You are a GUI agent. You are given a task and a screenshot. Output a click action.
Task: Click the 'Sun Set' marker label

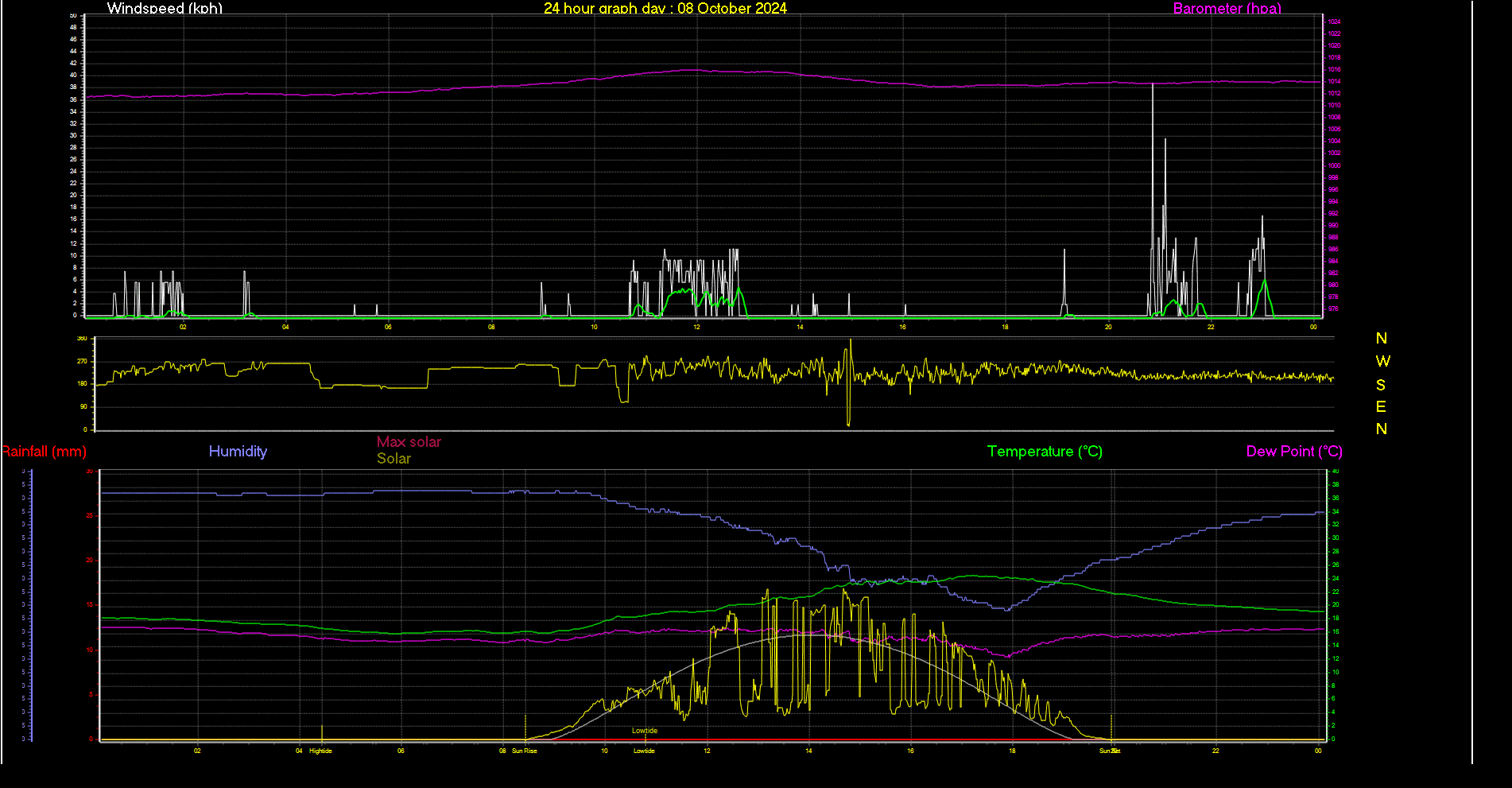click(1110, 751)
